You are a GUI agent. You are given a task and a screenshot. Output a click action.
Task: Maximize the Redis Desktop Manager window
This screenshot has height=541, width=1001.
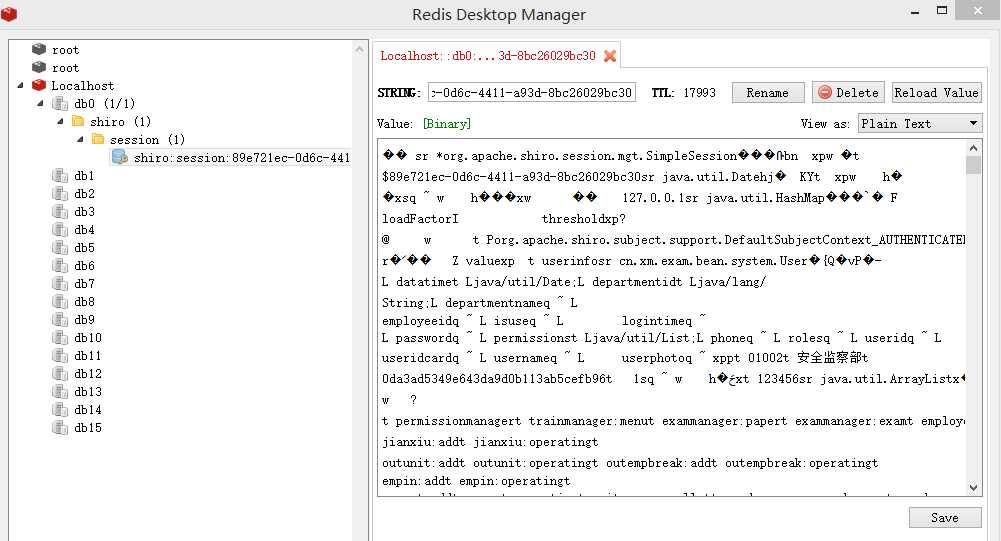pyautogui.click(x=942, y=11)
